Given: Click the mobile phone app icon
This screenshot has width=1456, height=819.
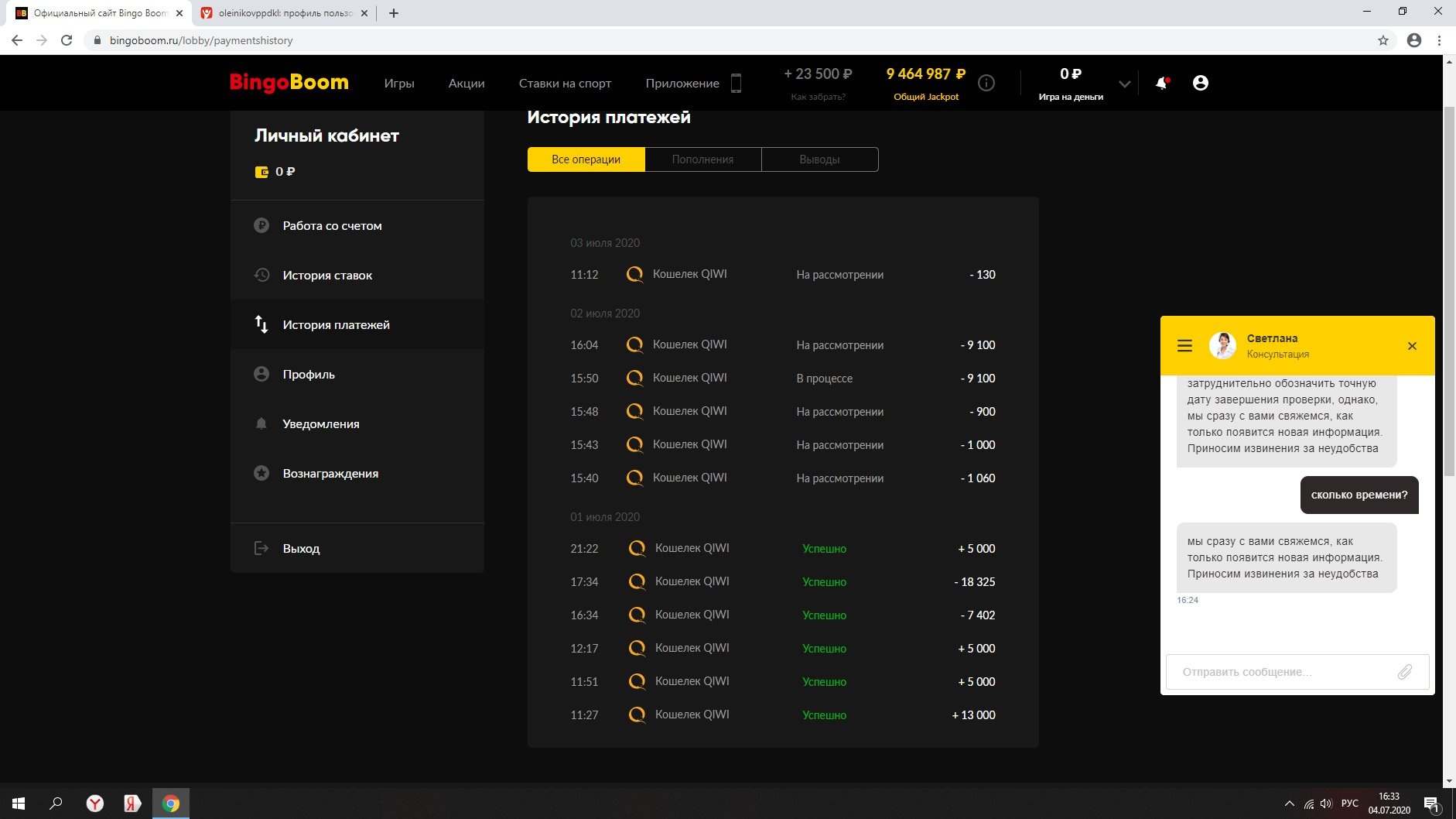Looking at the screenshot, I should point(736,83).
